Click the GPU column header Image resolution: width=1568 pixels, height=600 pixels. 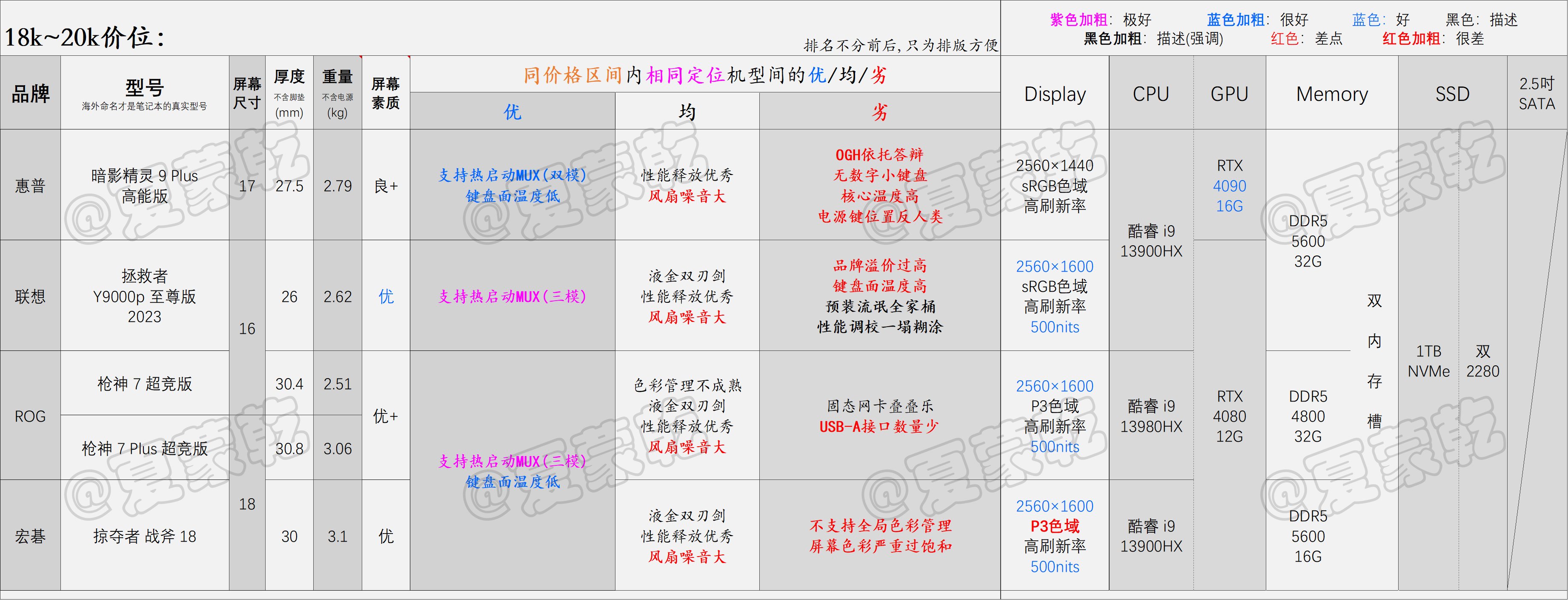pyautogui.click(x=1230, y=93)
